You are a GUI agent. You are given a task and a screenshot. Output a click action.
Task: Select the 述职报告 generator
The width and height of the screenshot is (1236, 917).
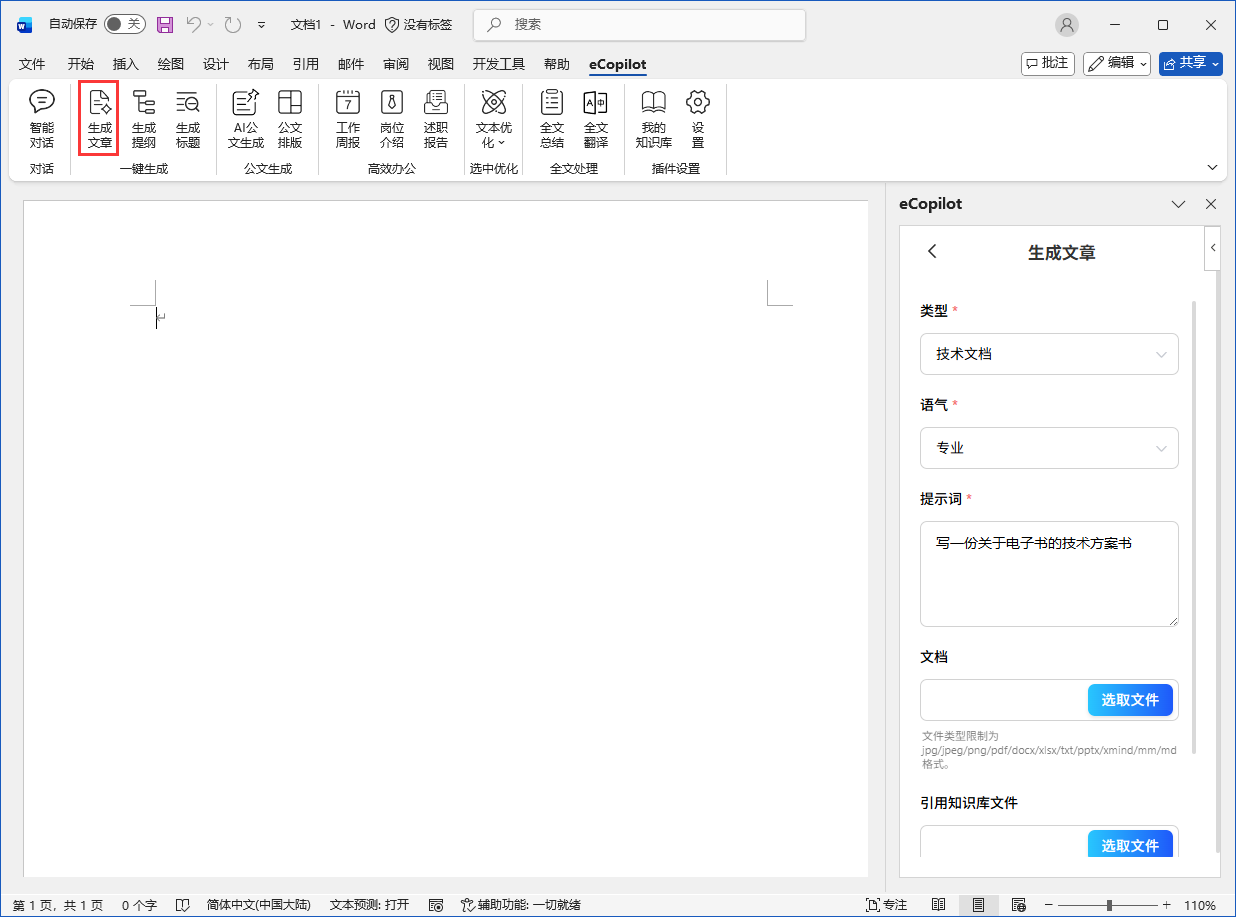pyautogui.click(x=435, y=118)
